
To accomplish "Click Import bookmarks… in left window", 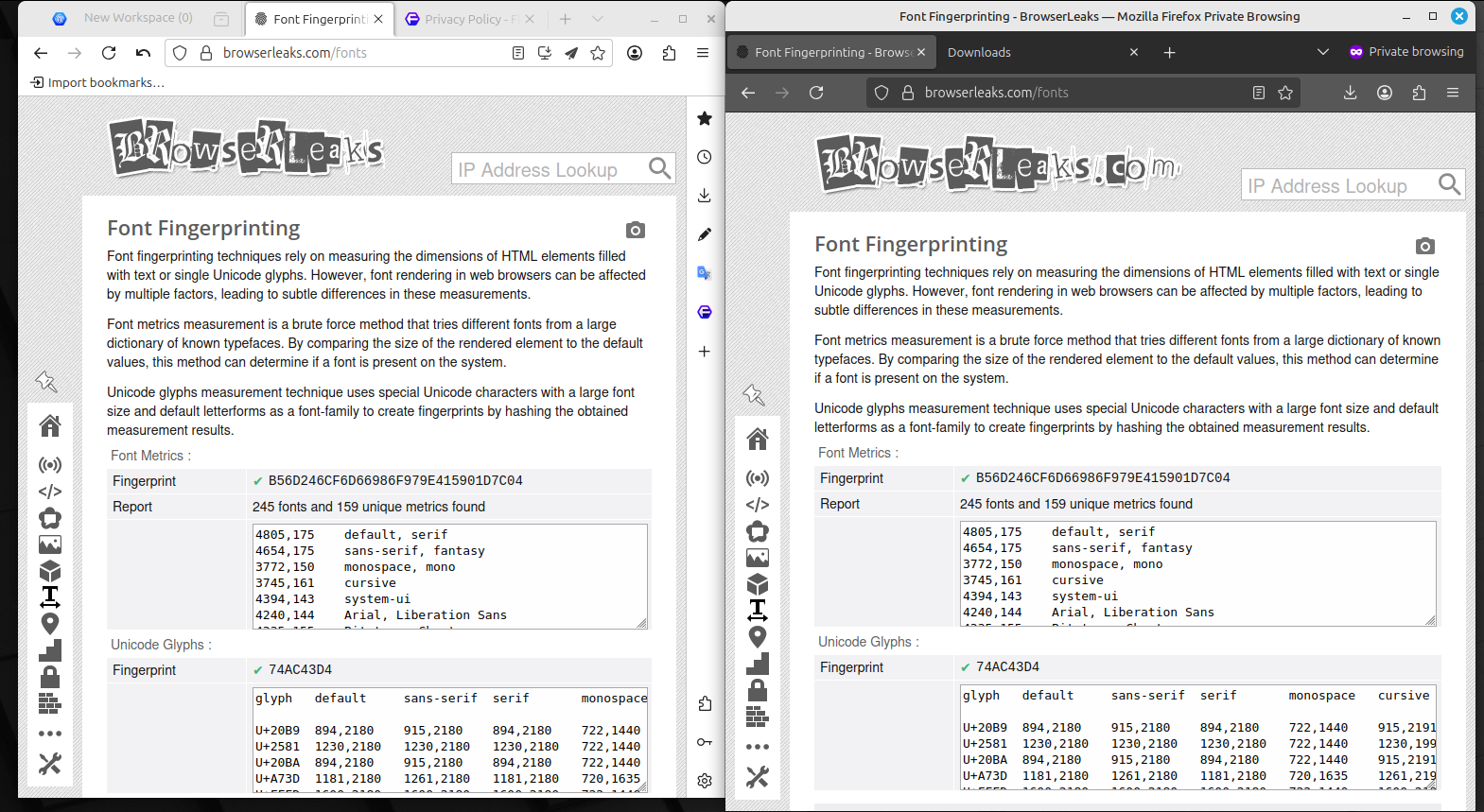I will 97,82.
